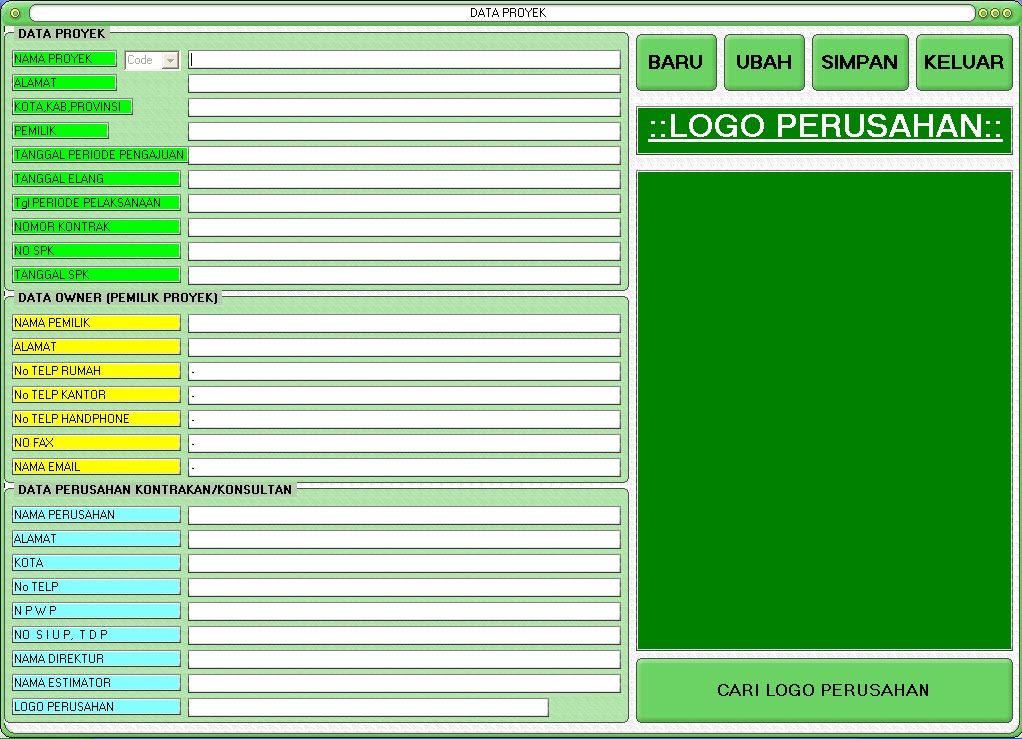Focus the No TELP KANTOR input field

(404, 396)
